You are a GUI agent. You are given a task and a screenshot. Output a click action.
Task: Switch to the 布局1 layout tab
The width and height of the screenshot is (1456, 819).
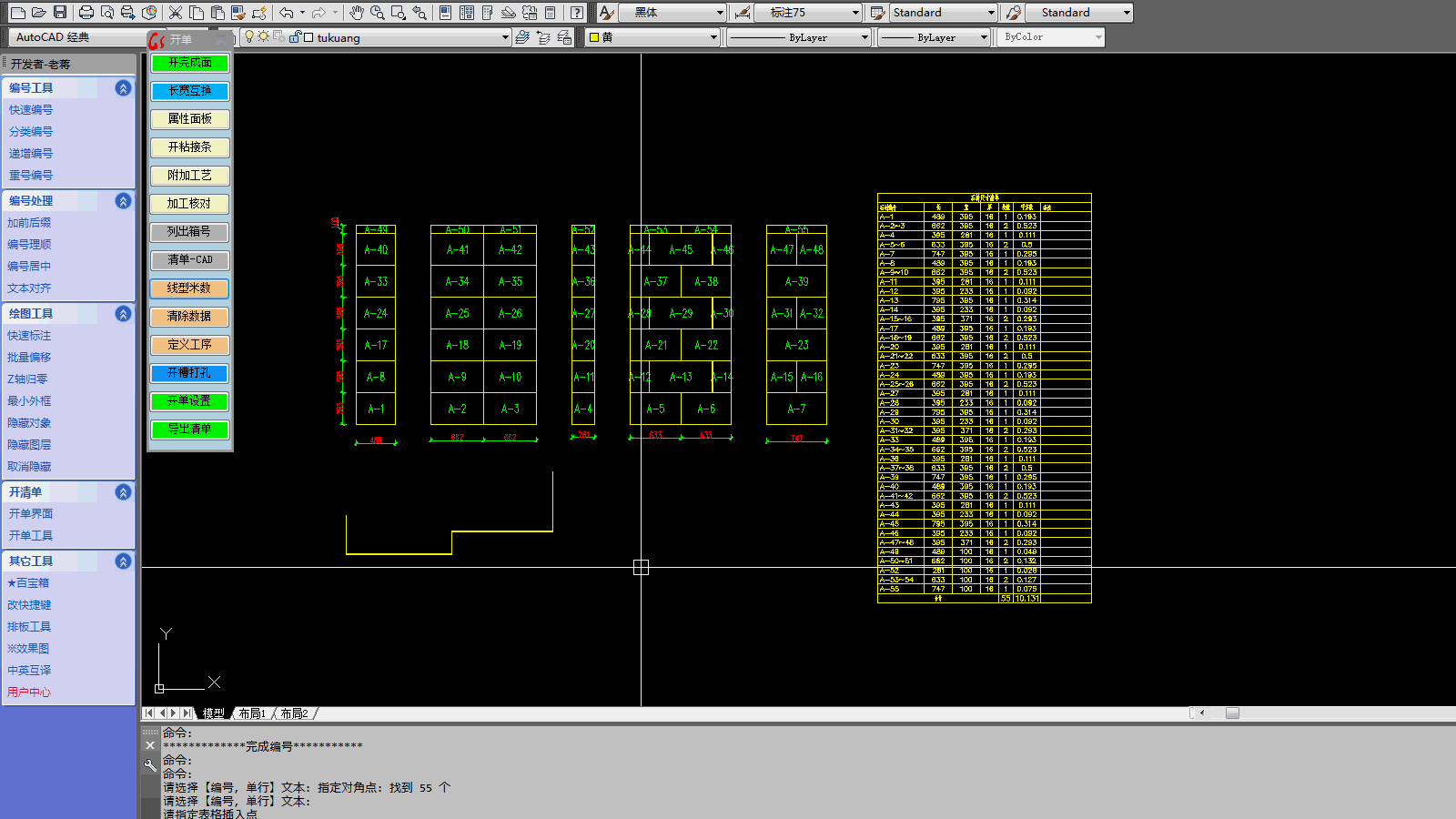coord(252,713)
